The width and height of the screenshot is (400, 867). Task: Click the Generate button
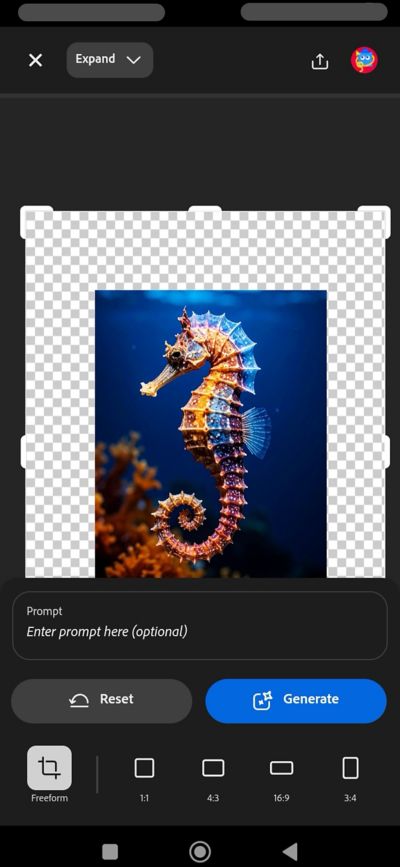[296, 701]
